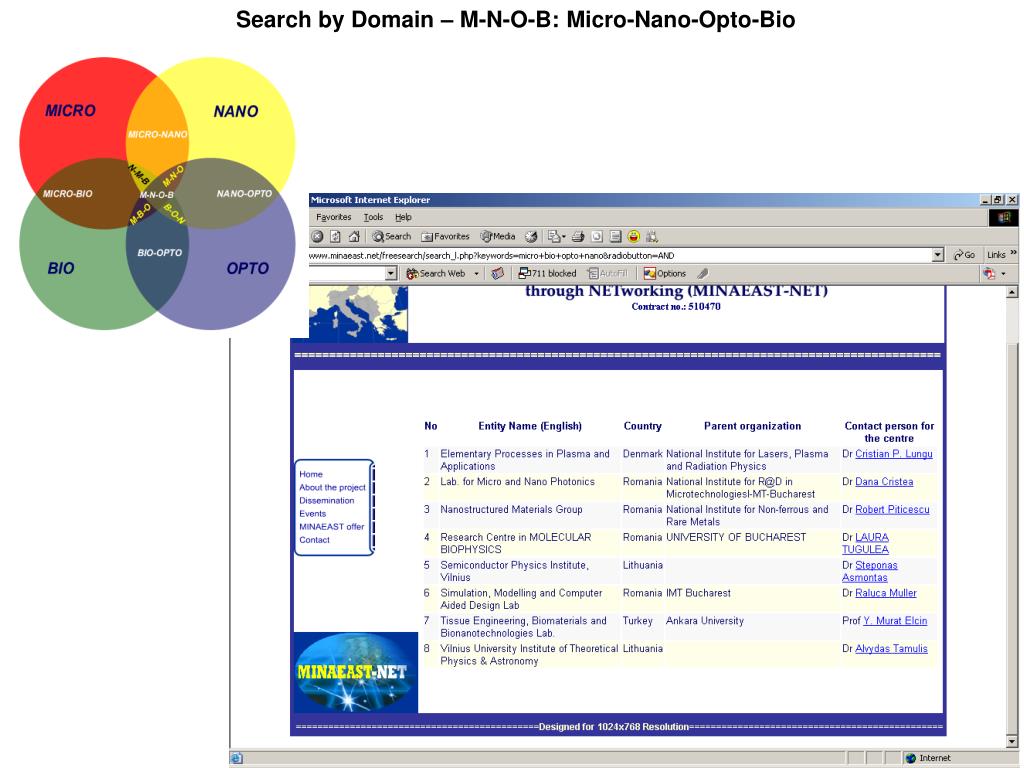
Task: Open Alvydas Tamulis contact link
Action: pos(891,648)
